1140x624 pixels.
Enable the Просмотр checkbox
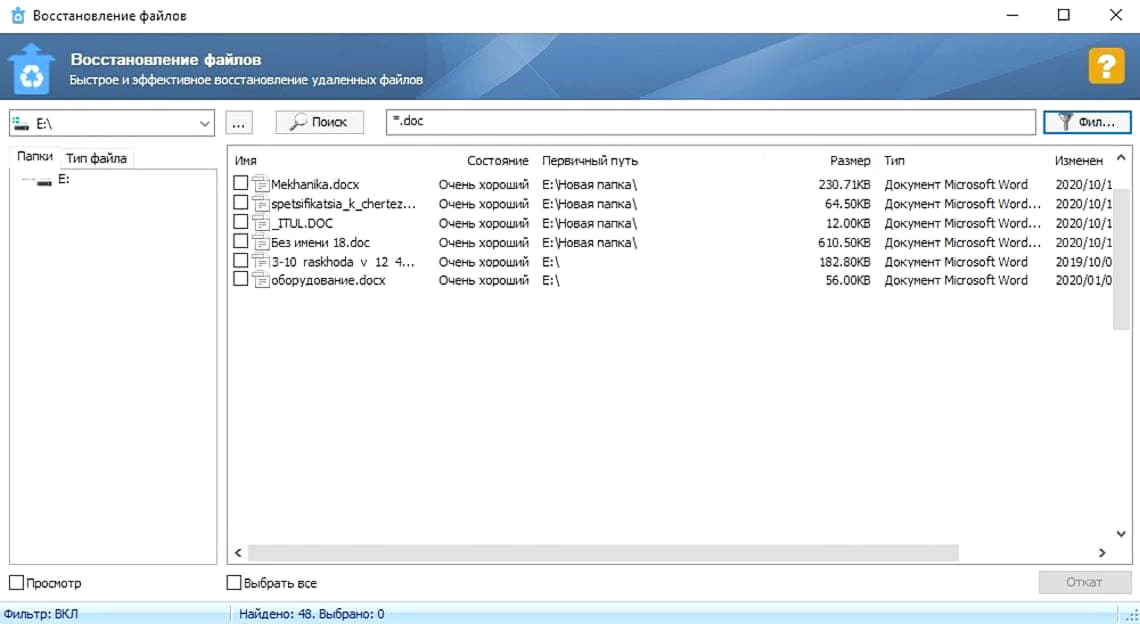point(16,583)
